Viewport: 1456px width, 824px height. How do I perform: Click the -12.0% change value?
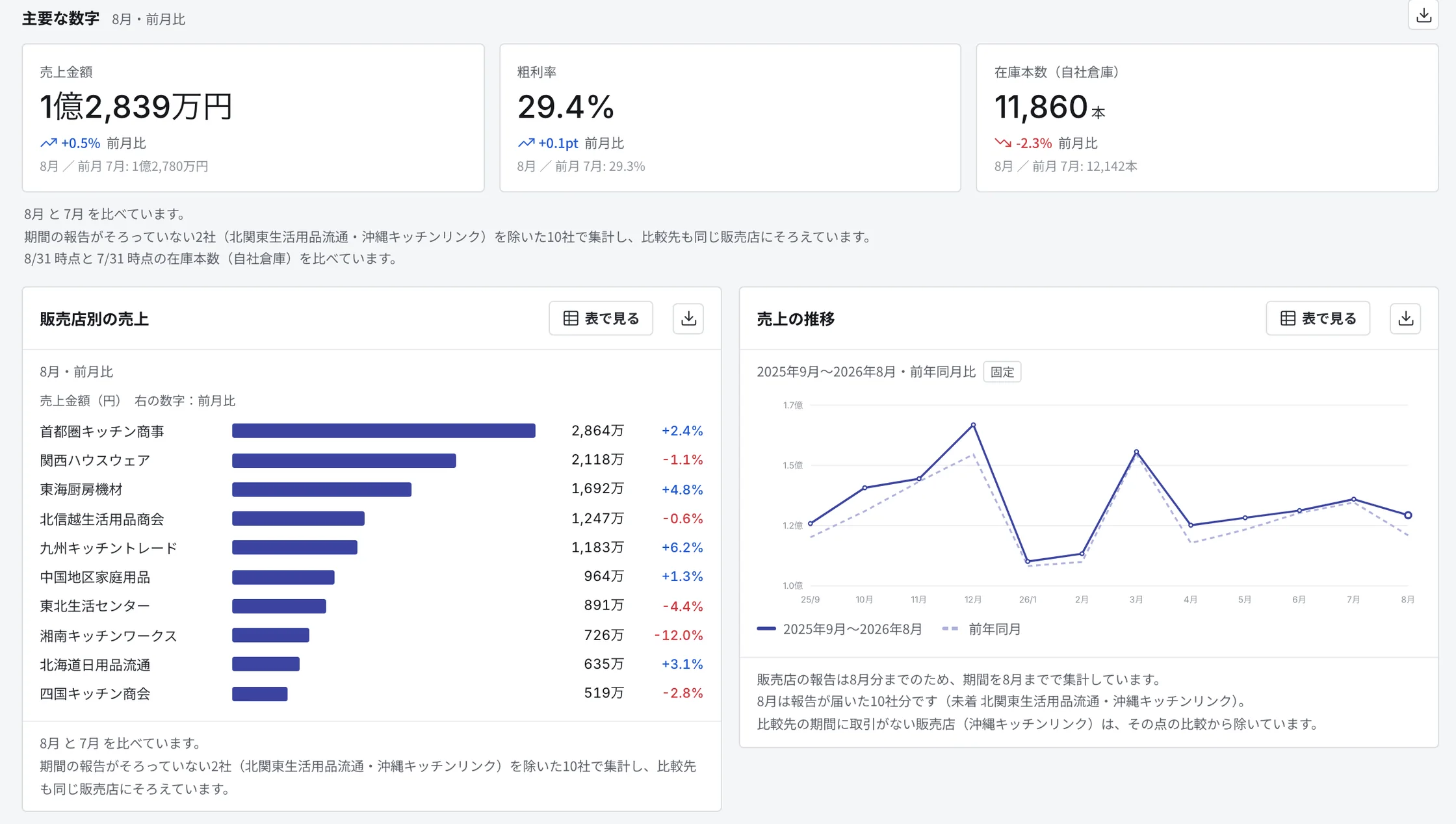[x=678, y=635]
